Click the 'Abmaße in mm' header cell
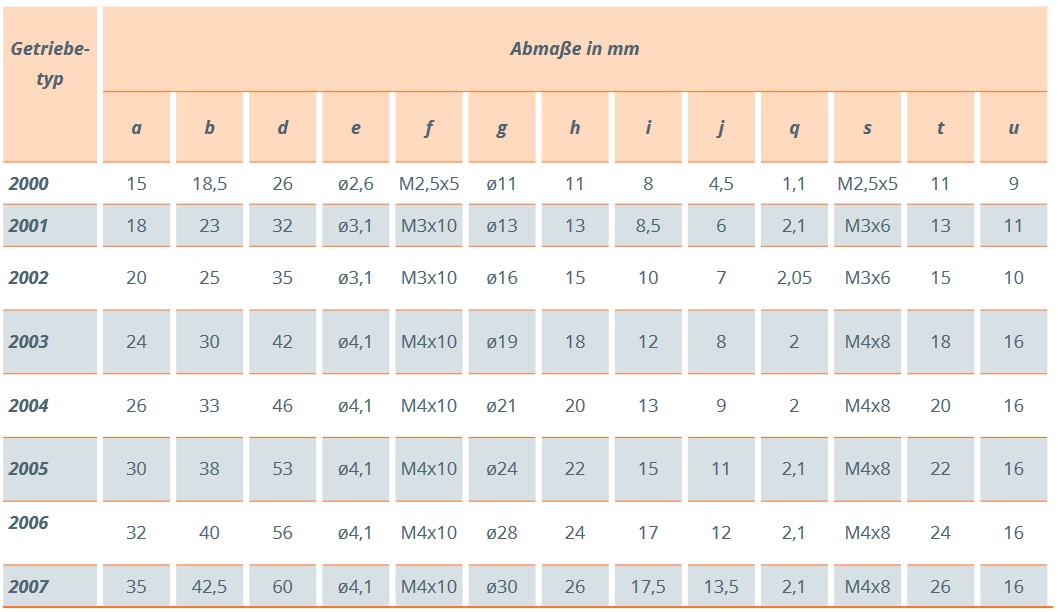The image size is (1058, 612). point(574,48)
